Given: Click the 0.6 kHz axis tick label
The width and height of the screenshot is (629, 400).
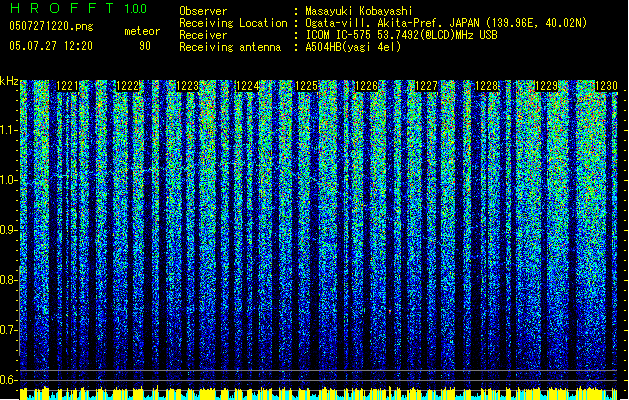Looking at the screenshot, I should click(x=8, y=380).
